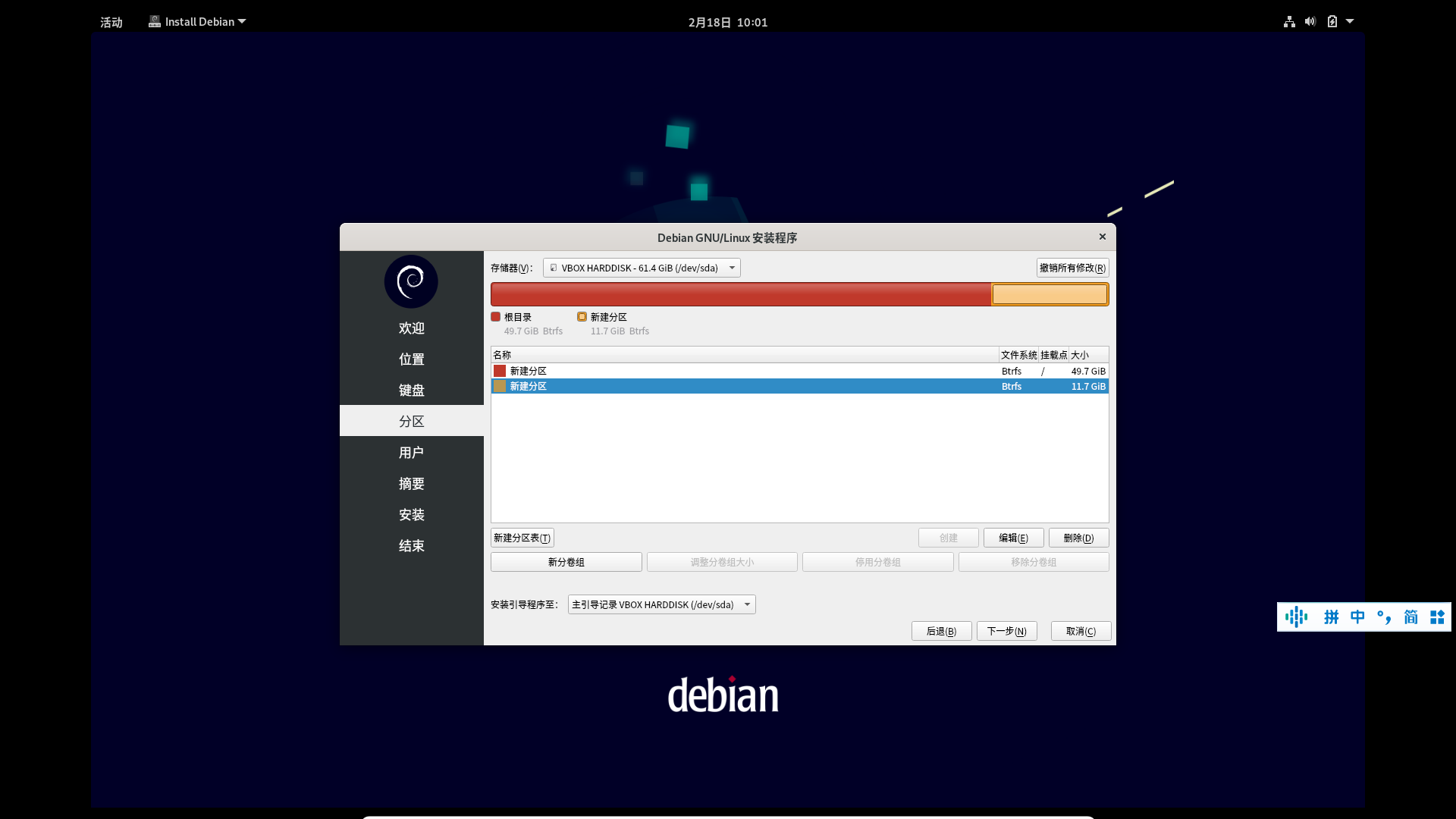Open the bootloader install location dropdown
This screenshot has width=1456, height=819.
click(661, 604)
